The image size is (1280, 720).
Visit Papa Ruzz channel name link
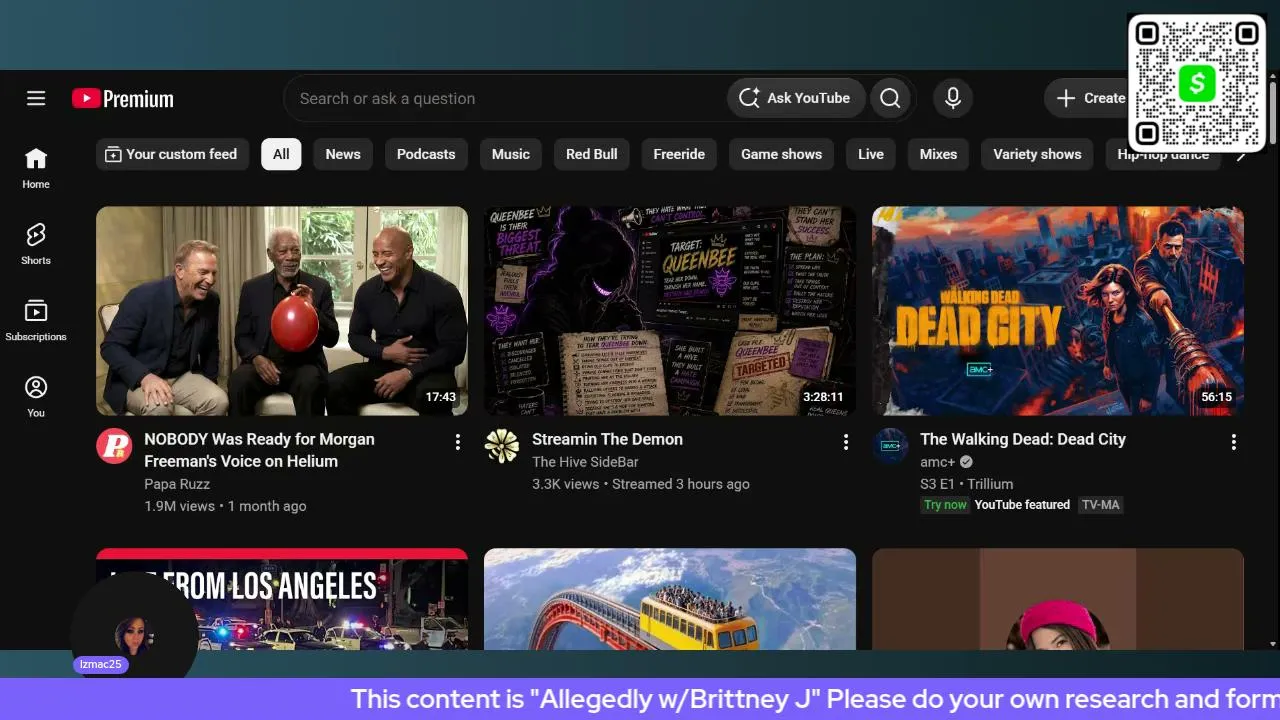pos(177,484)
